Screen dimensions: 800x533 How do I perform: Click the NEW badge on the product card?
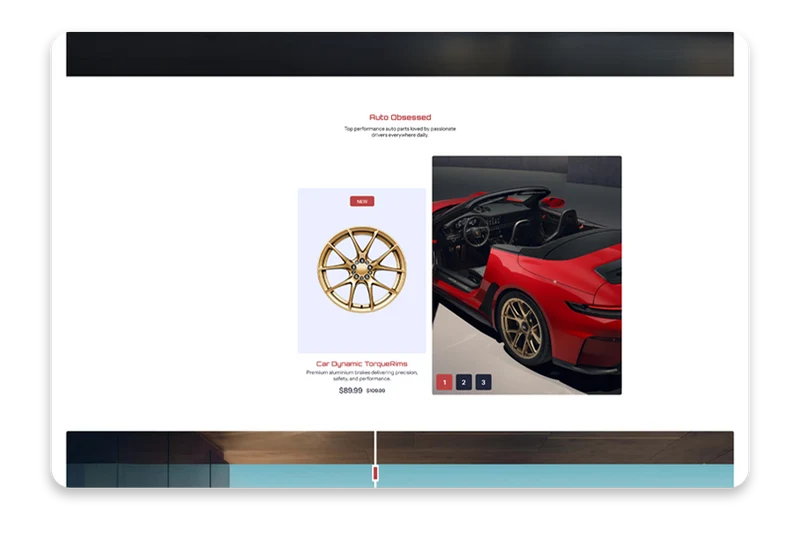point(362,201)
